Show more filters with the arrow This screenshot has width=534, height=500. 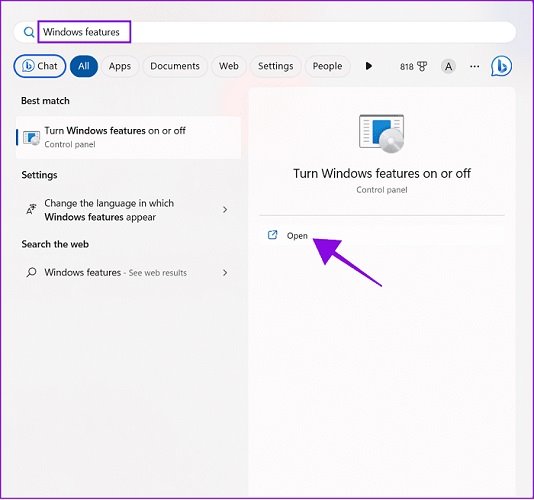pos(368,66)
